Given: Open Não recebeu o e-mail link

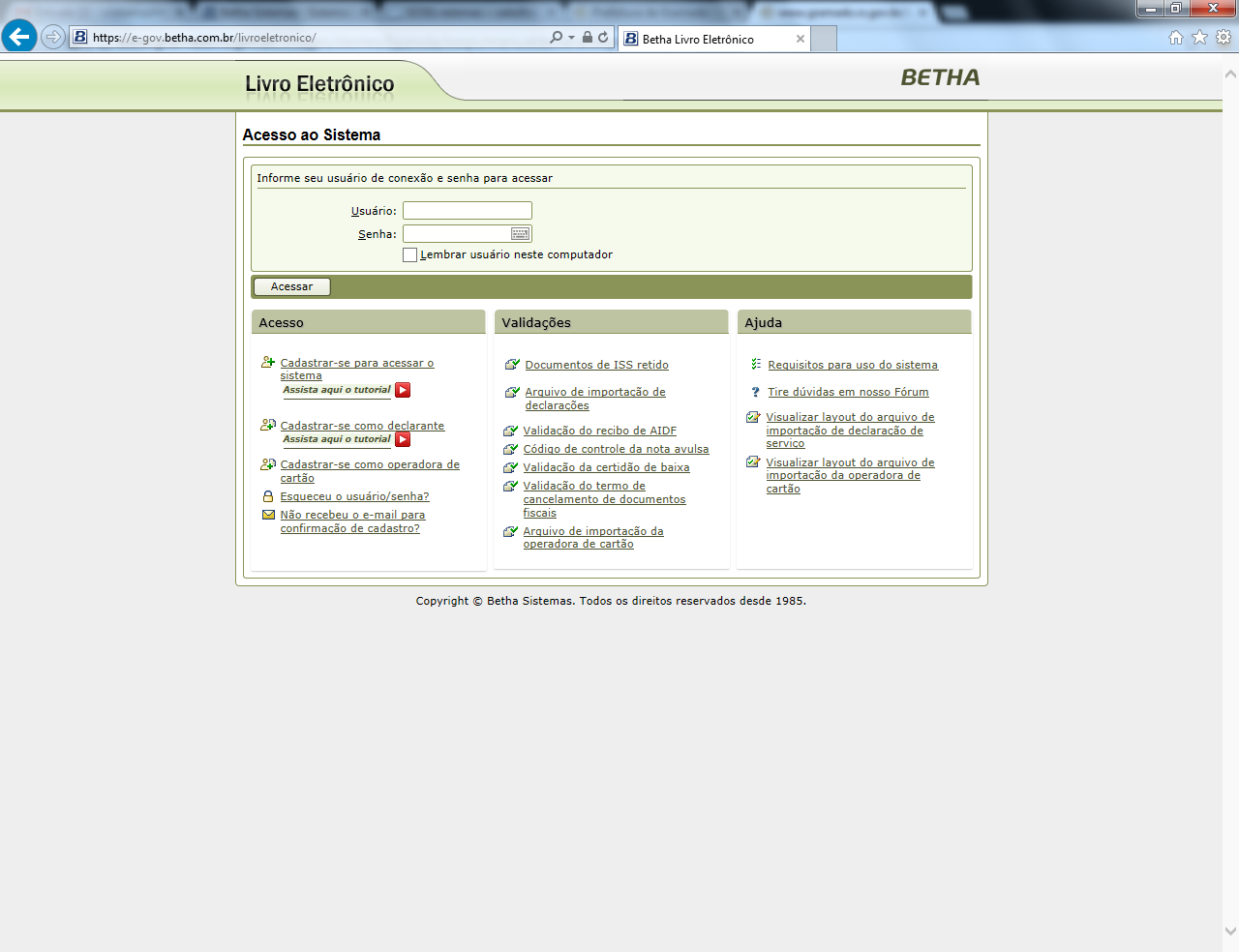Looking at the screenshot, I should [352, 521].
